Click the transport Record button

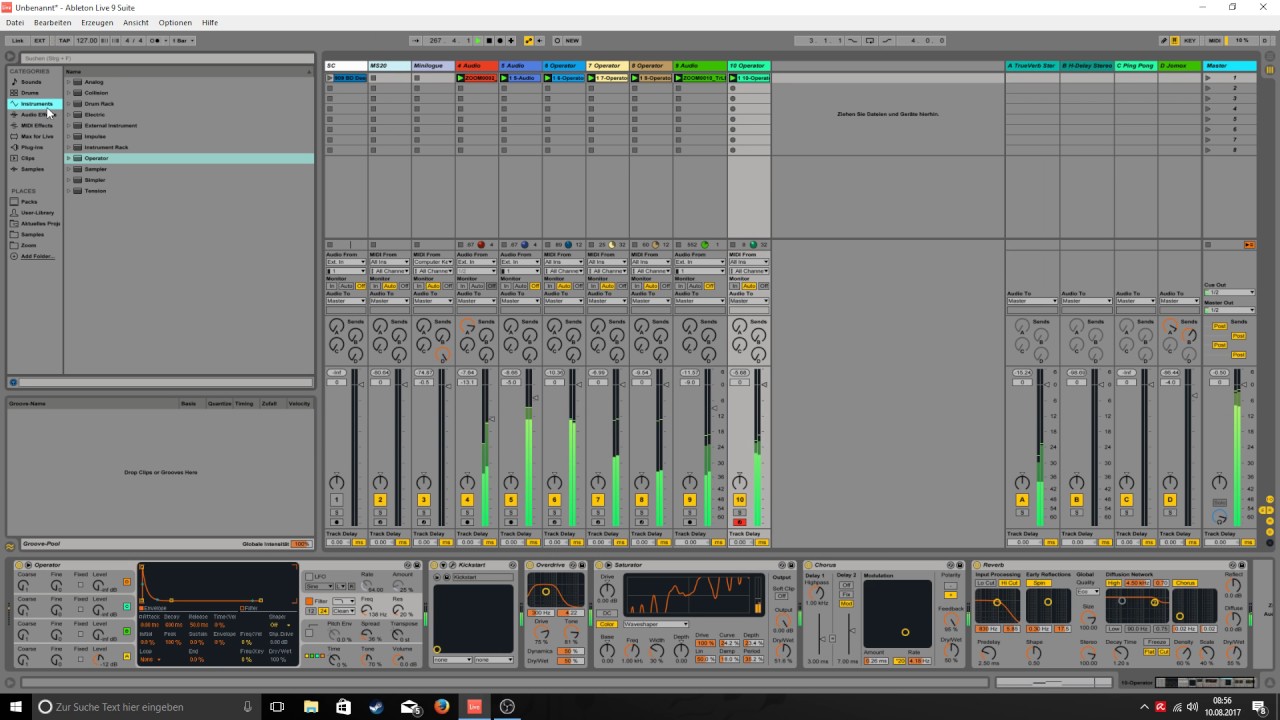pyautogui.click(x=500, y=41)
